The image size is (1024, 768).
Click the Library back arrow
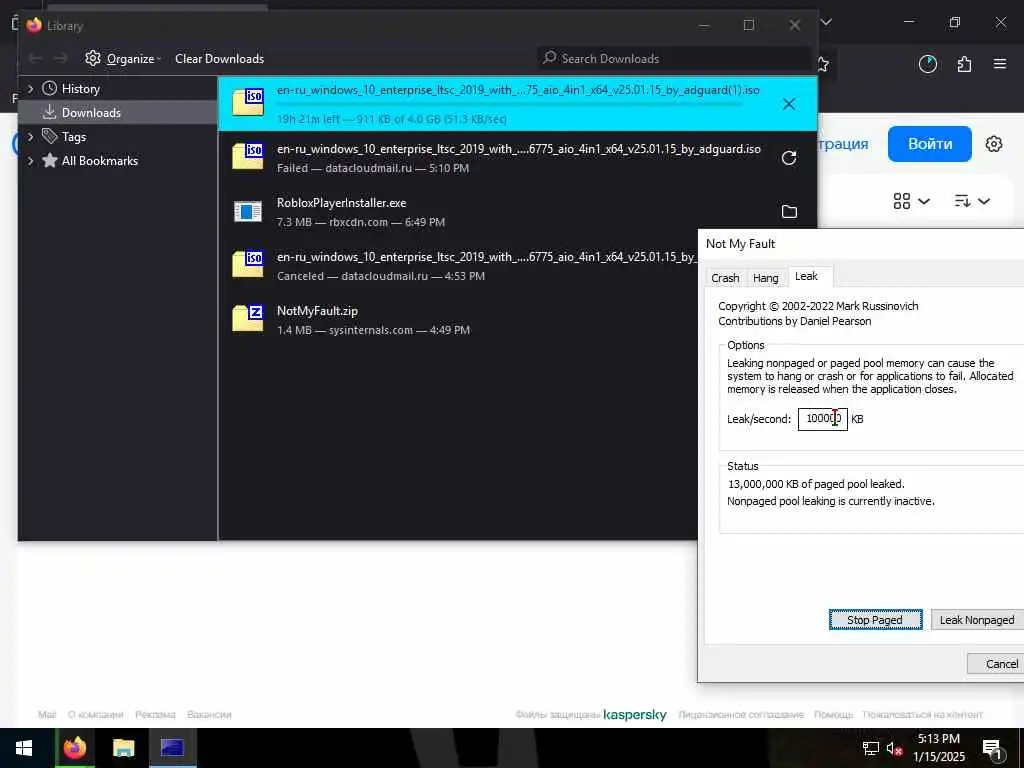(x=35, y=59)
